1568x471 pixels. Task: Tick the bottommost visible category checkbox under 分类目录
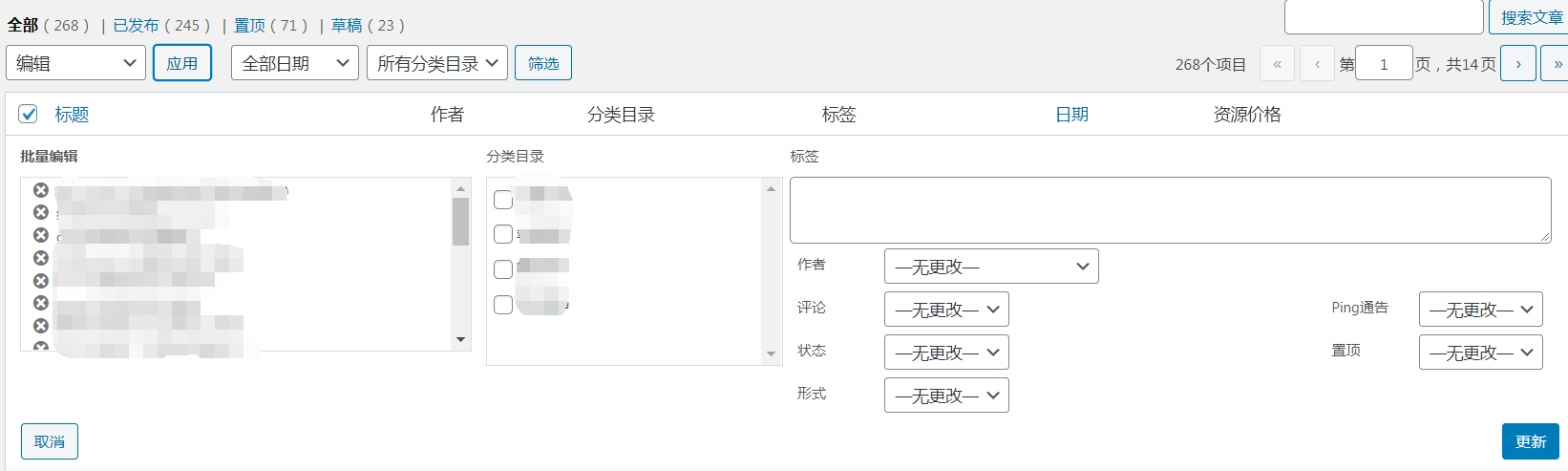503,305
